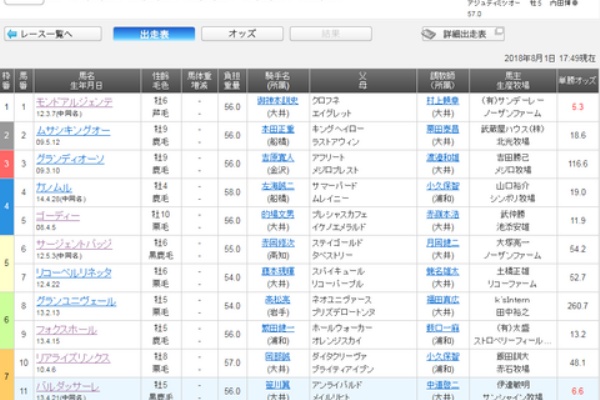Click jockey 的場文男 link
600x400 pixels.
(277, 214)
